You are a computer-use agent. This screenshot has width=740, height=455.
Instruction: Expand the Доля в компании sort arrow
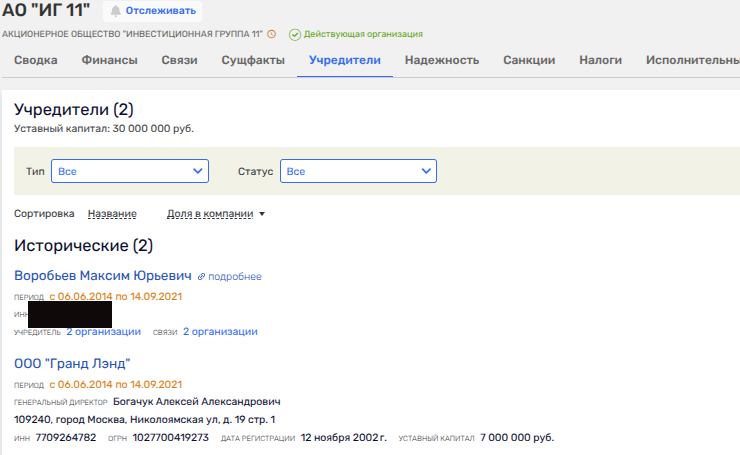click(262, 214)
